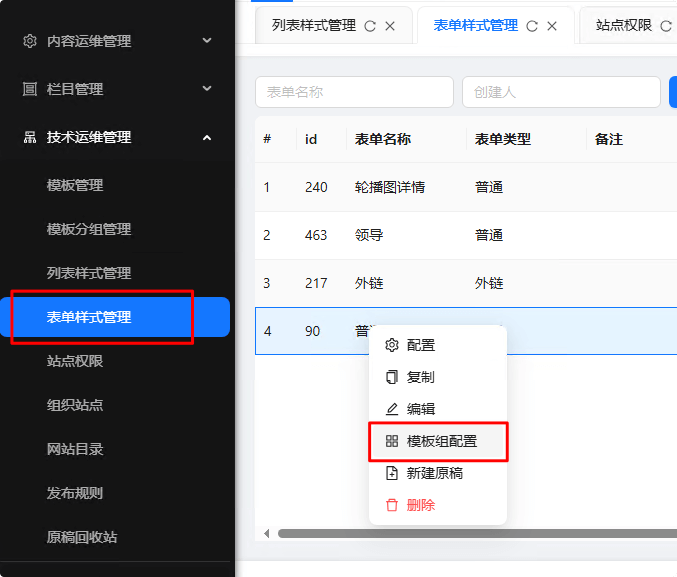Click the 栏目管理 sidebar icon

point(30,89)
